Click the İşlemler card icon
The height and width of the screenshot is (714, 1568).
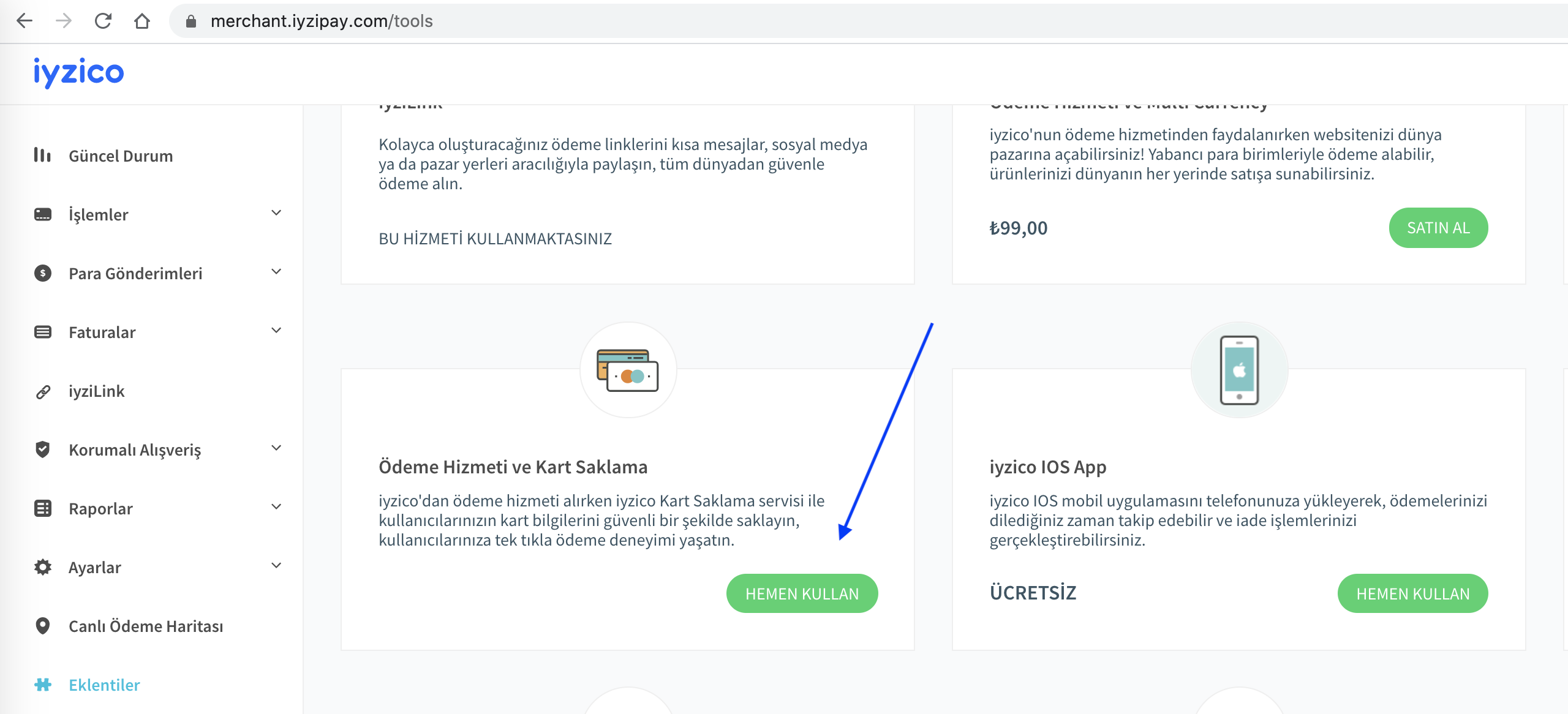click(x=43, y=214)
